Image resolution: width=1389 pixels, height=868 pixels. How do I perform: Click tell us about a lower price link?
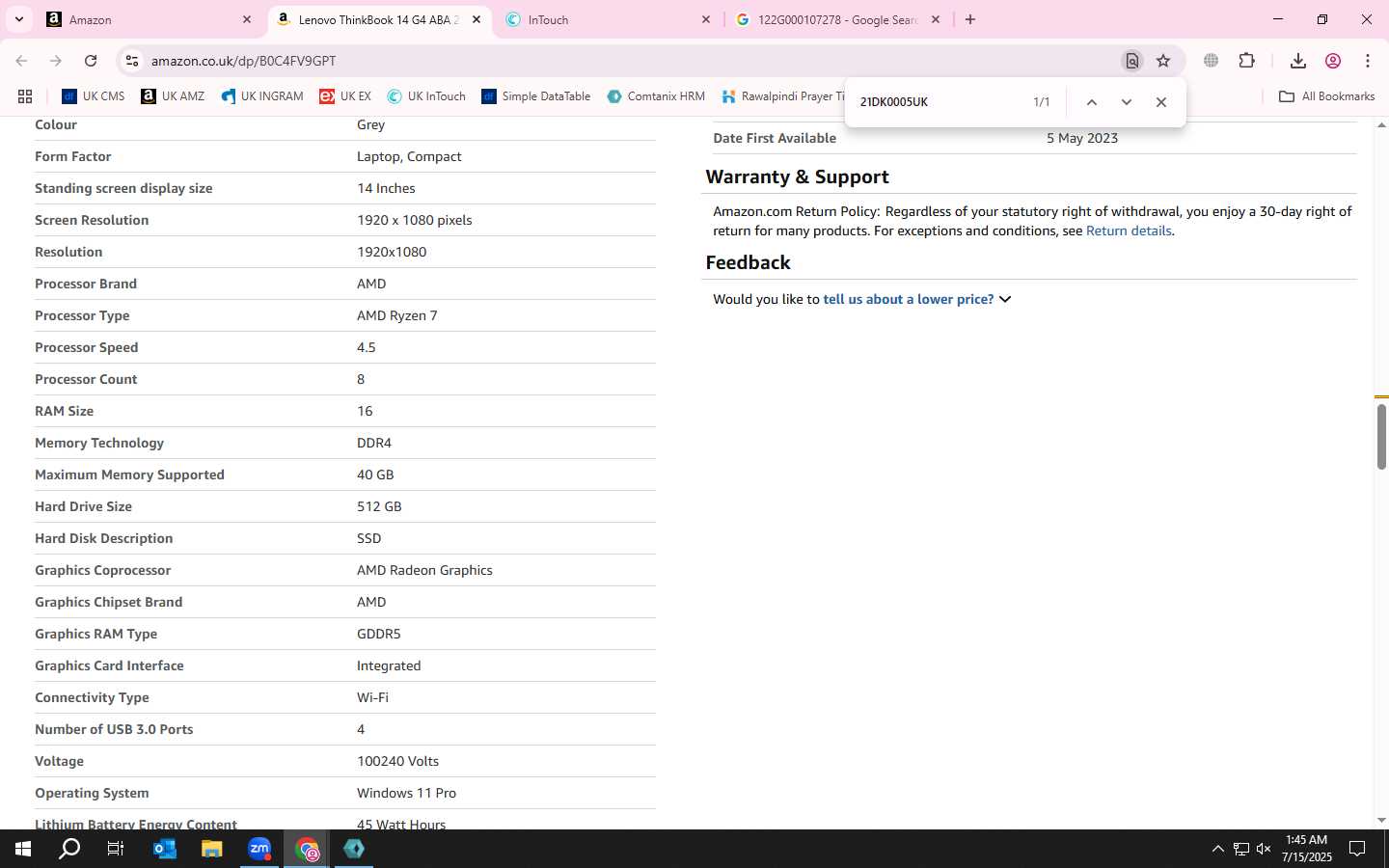908,299
